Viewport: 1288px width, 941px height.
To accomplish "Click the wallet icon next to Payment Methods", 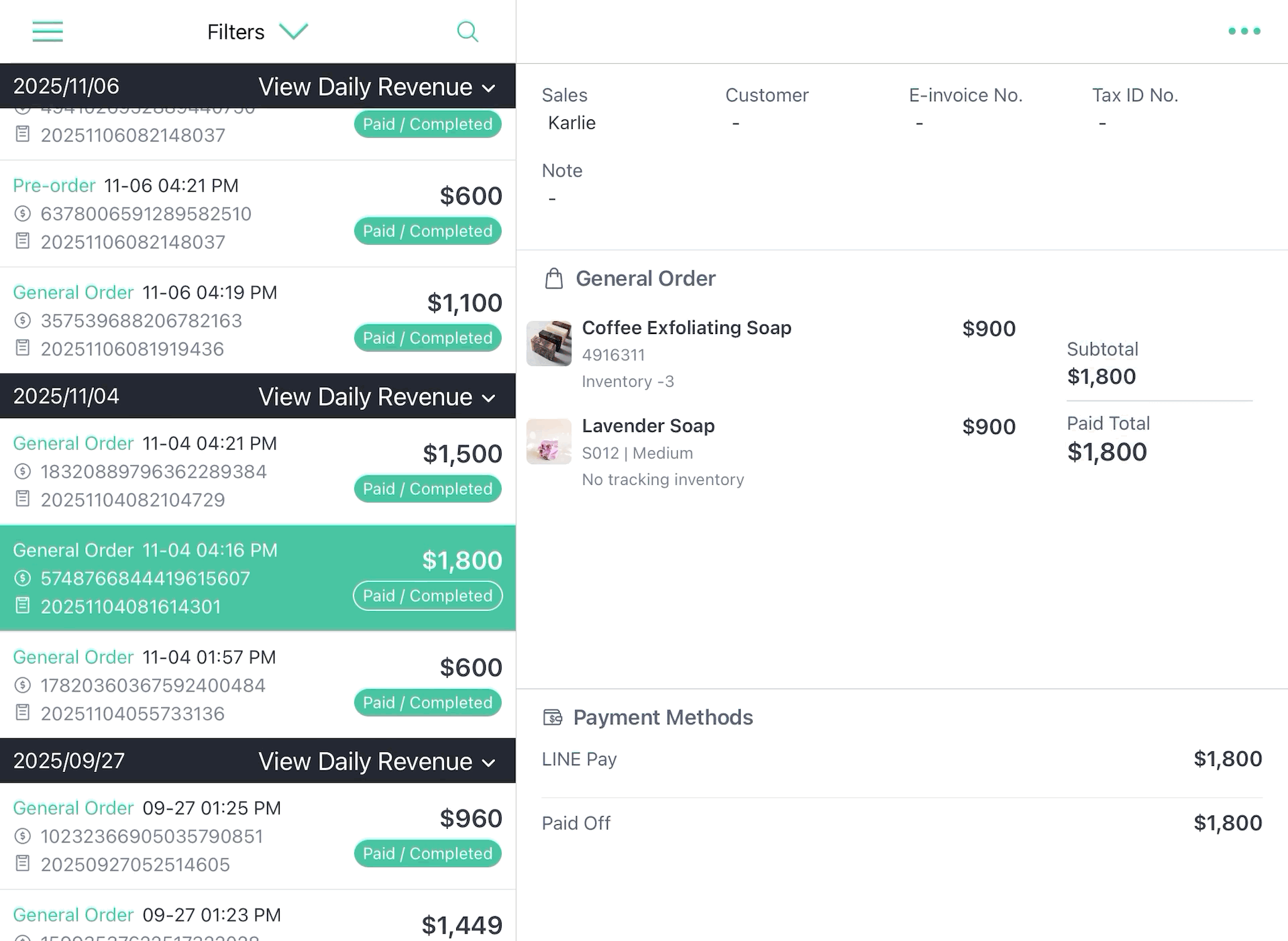I will (x=553, y=718).
